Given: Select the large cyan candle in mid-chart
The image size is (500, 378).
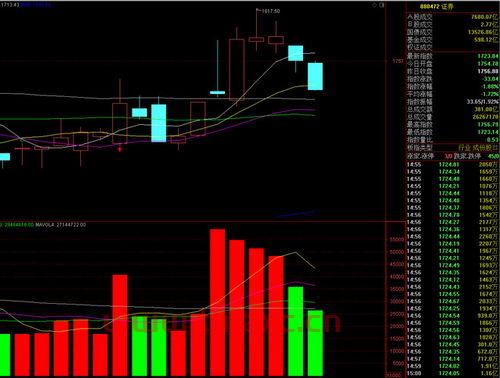Looking at the screenshot, I should [159, 123].
